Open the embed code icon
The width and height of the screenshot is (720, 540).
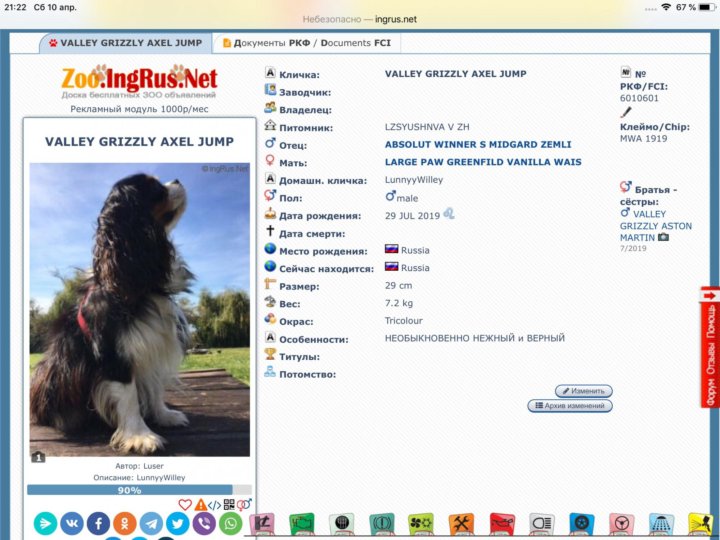tap(214, 505)
